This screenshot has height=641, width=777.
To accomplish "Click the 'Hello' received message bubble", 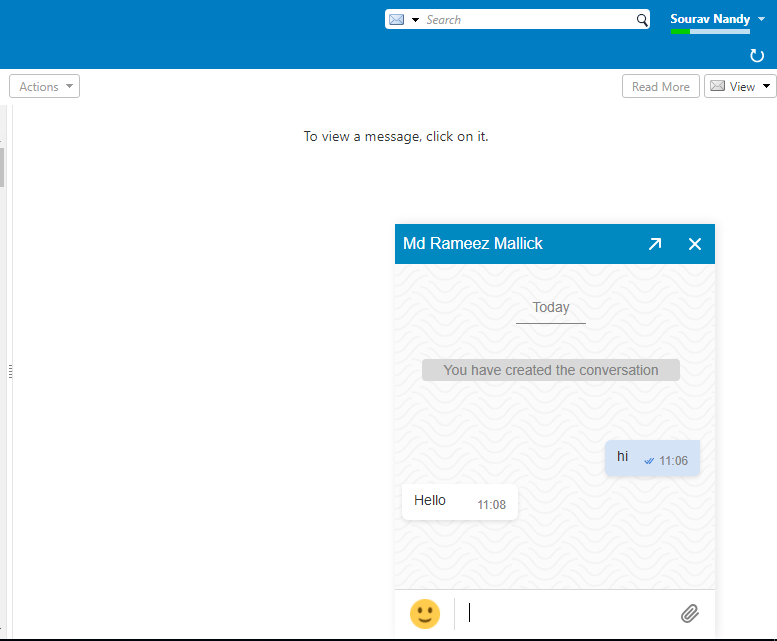I will coord(460,502).
